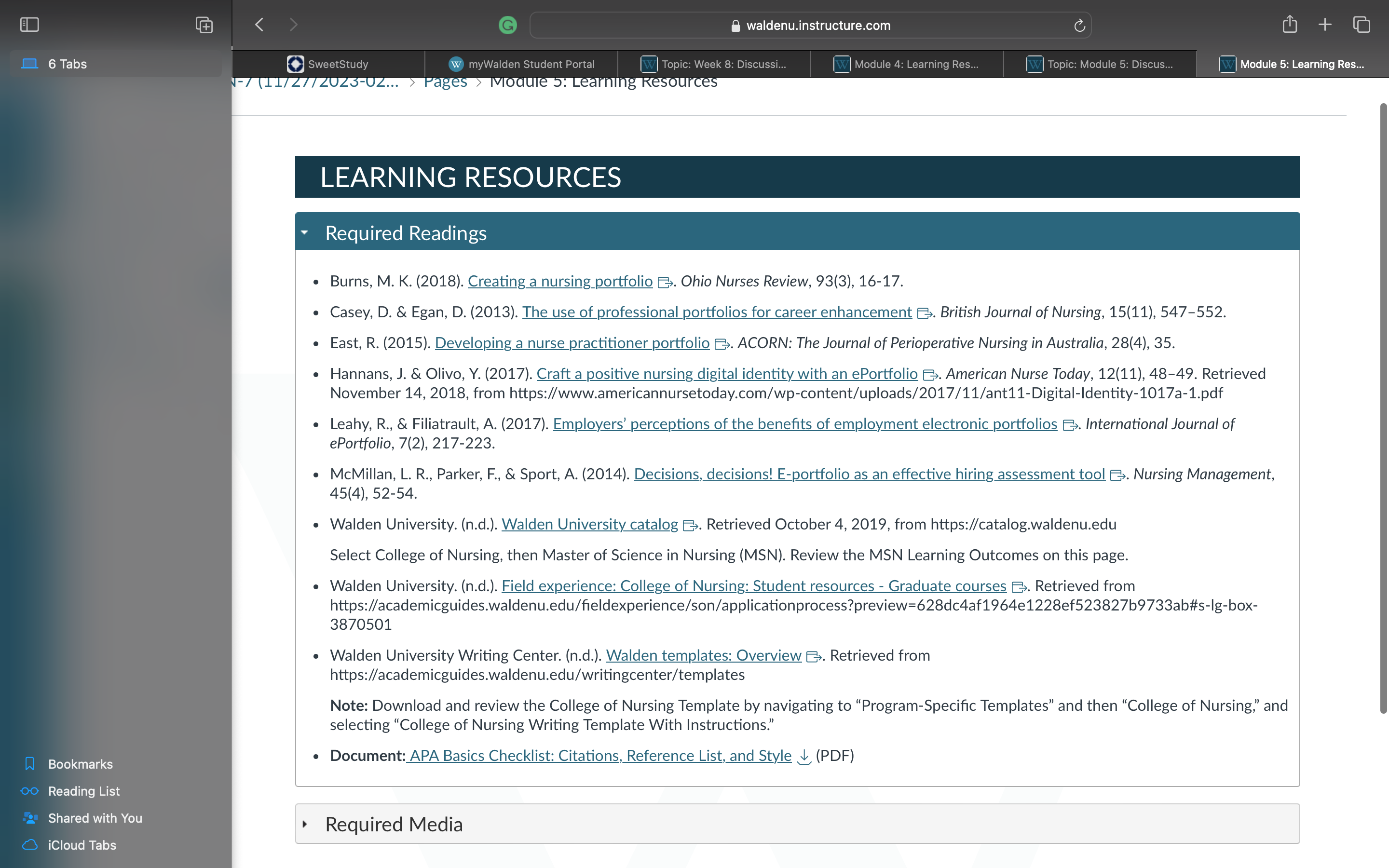Click external link icon after nurse practitioner portfolio
Viewport: 1389px width, 868px height.
pos(722,344)
